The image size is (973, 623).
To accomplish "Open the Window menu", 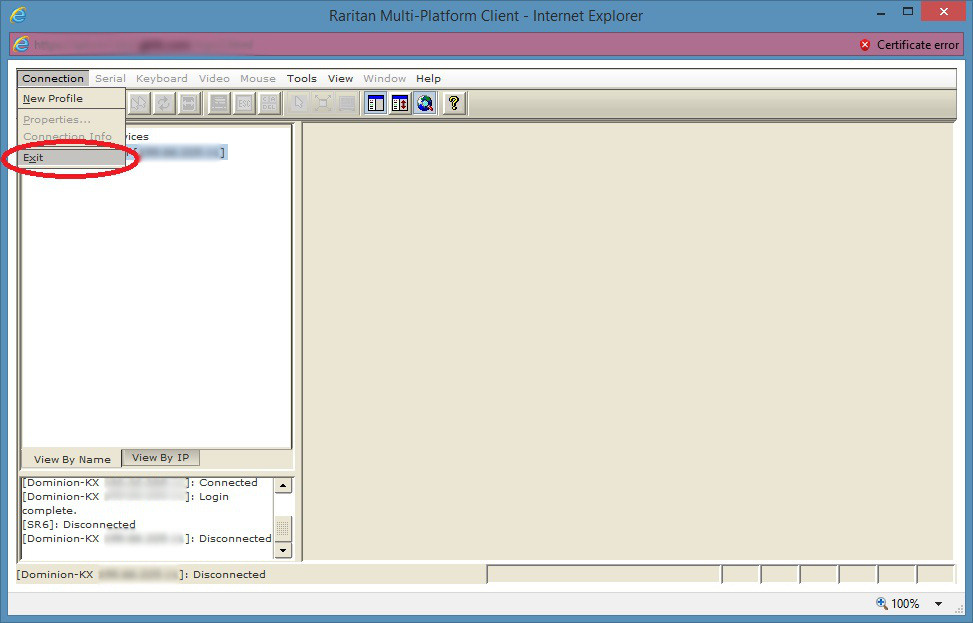I will point(384,78).
